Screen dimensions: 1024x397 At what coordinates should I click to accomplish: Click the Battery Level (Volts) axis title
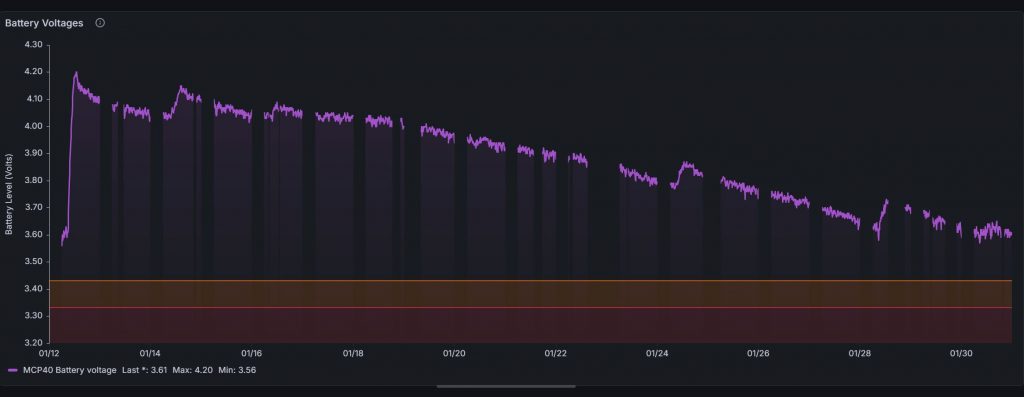coord(9,194)
